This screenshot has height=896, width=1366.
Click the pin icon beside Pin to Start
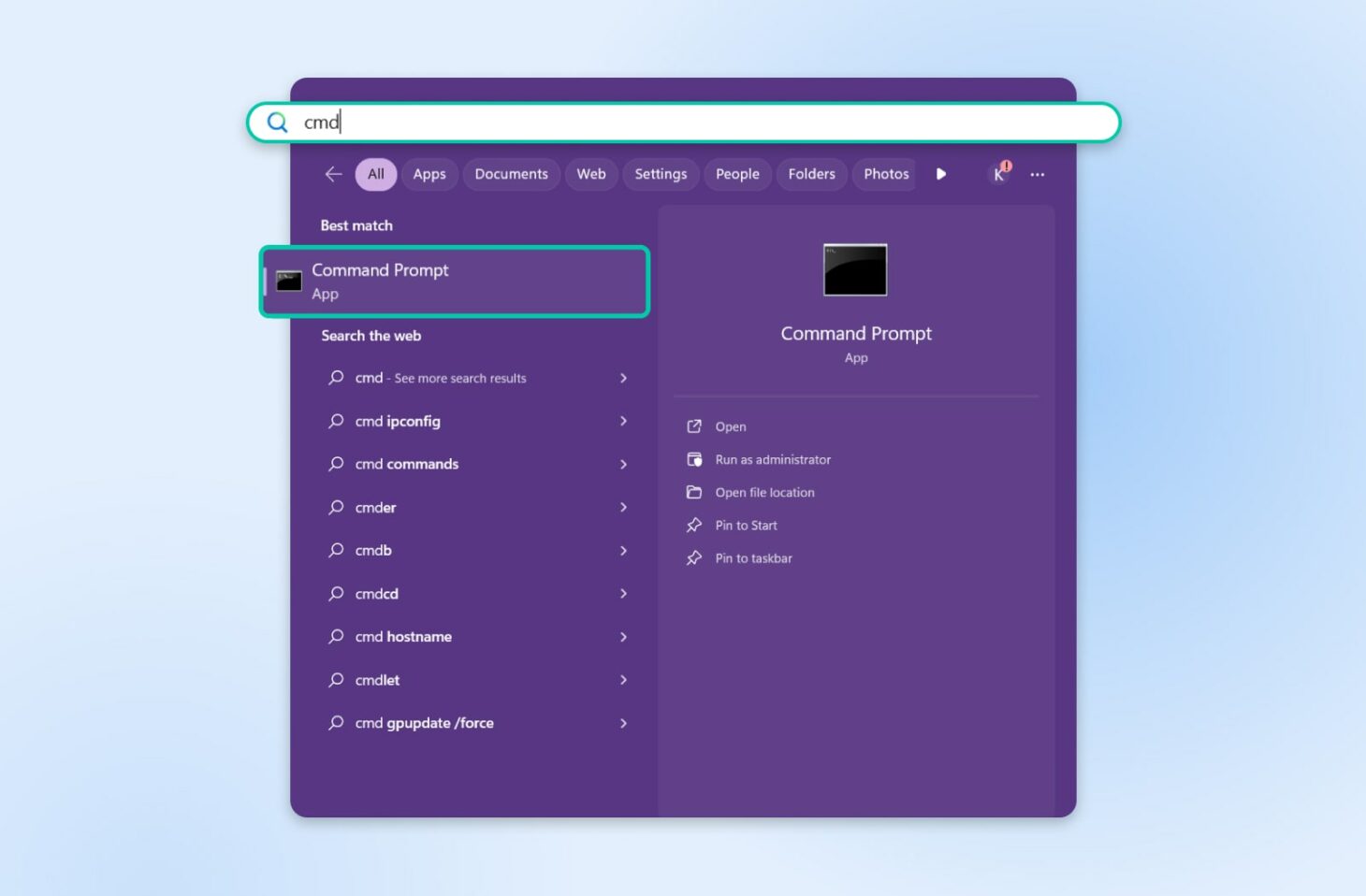[694, 525]
